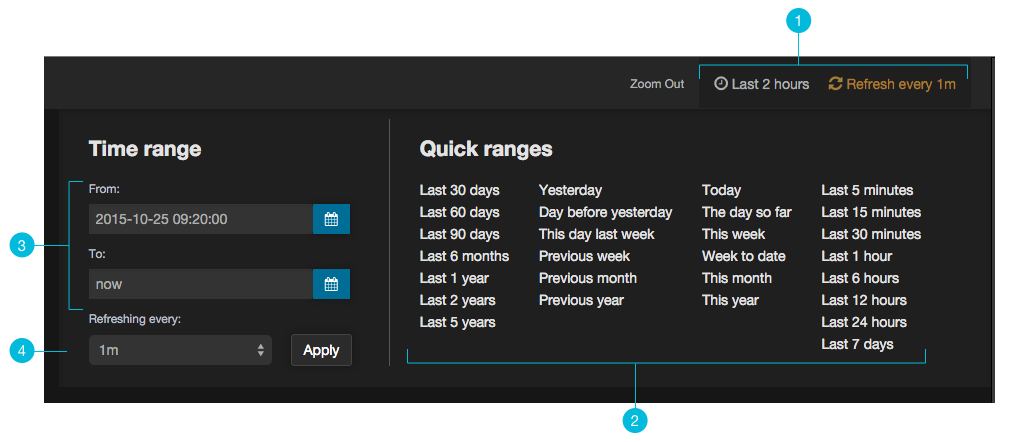Click inside the From date field
The image size is (1010, 442).
(x=200, y=219)
